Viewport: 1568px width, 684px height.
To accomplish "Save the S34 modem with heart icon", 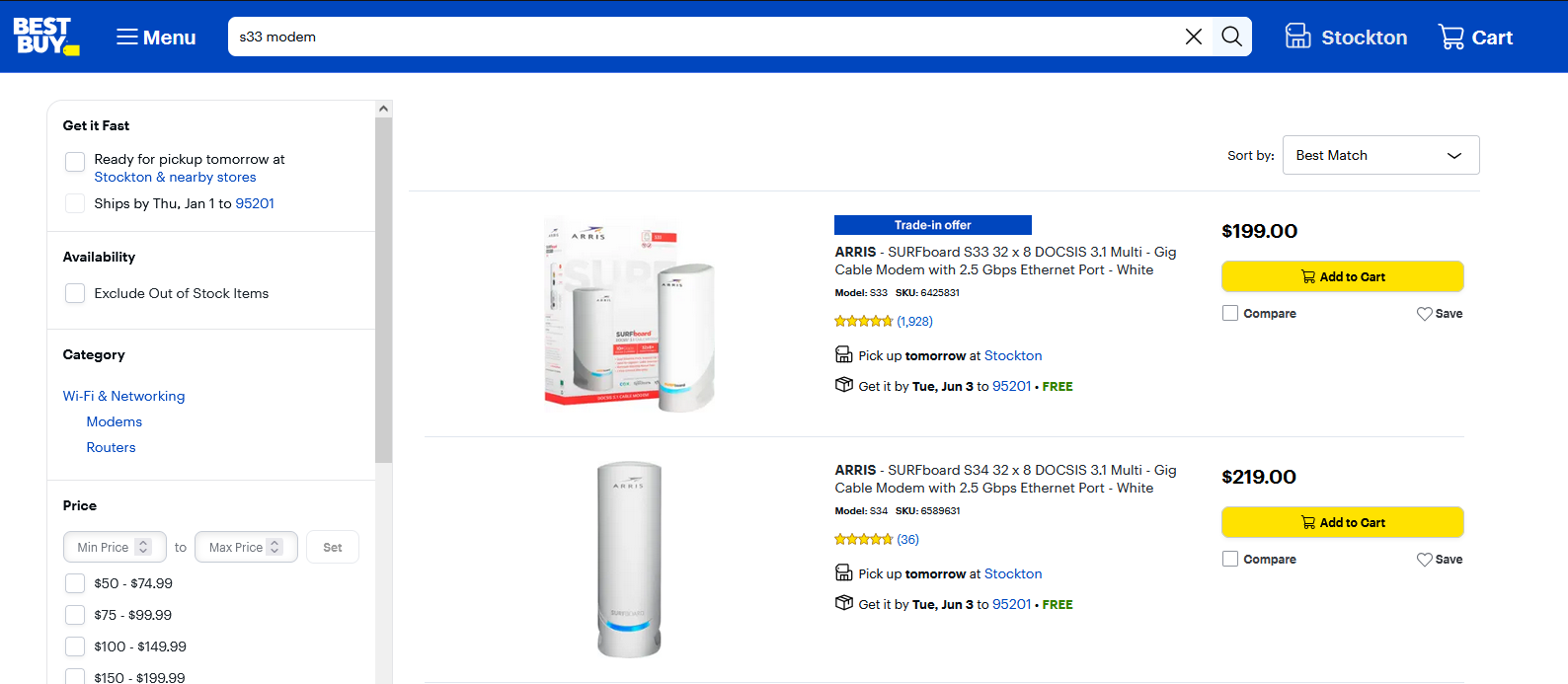I will point(1424,560).
